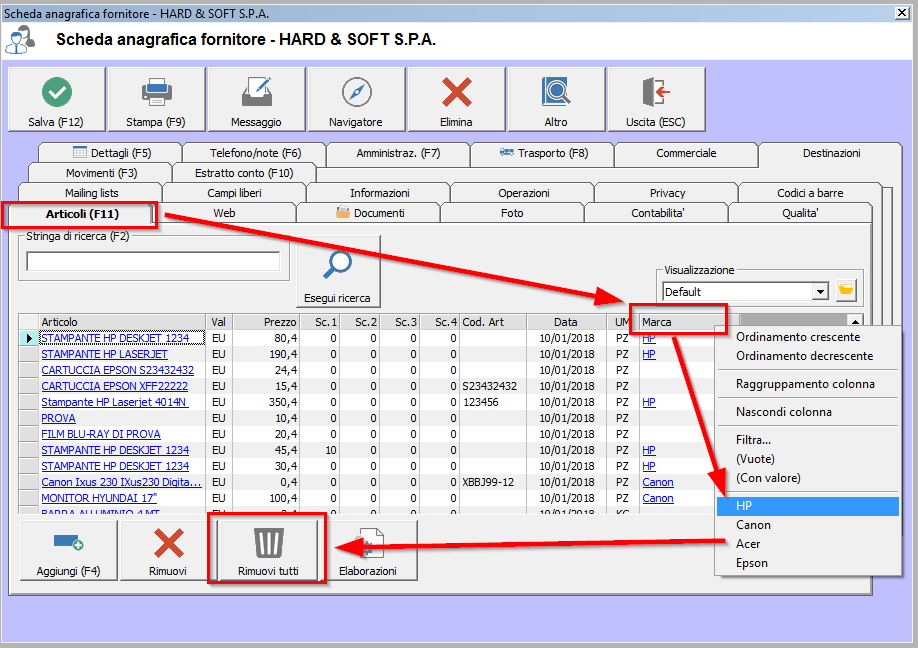Click the Salva (F12) save icon
This screenshot has height=648, width=918.
[x=56, y=99]
